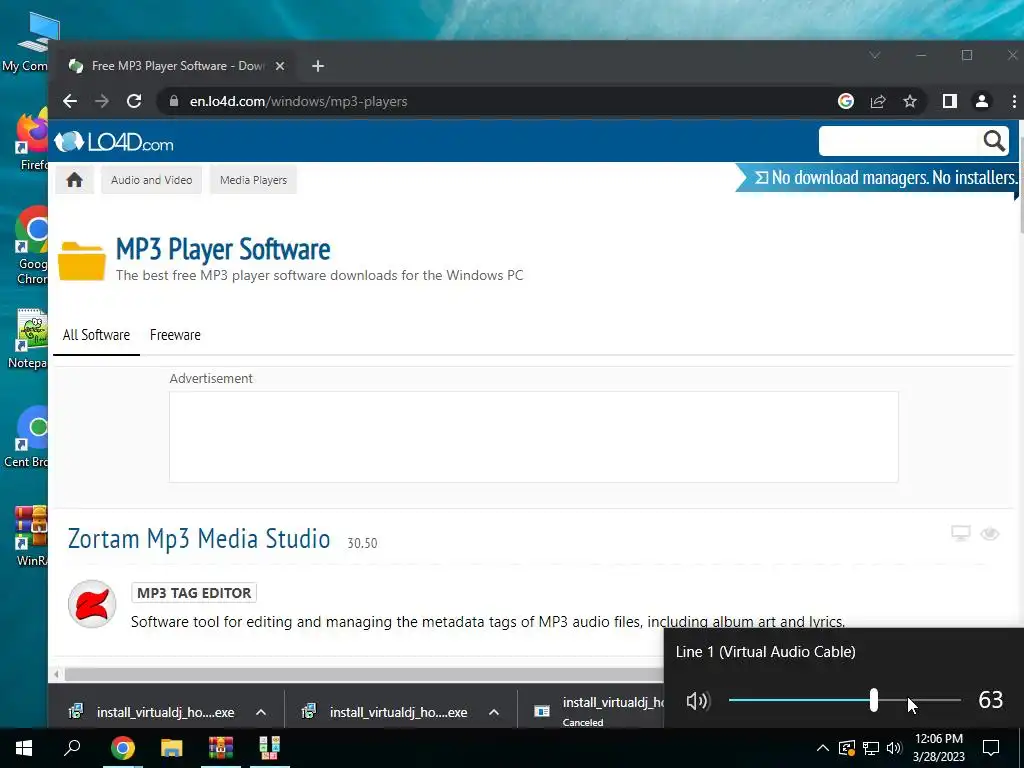
Task: Open Chrome side panel icon
Action: pyautogui.click(x=950, y=101)
